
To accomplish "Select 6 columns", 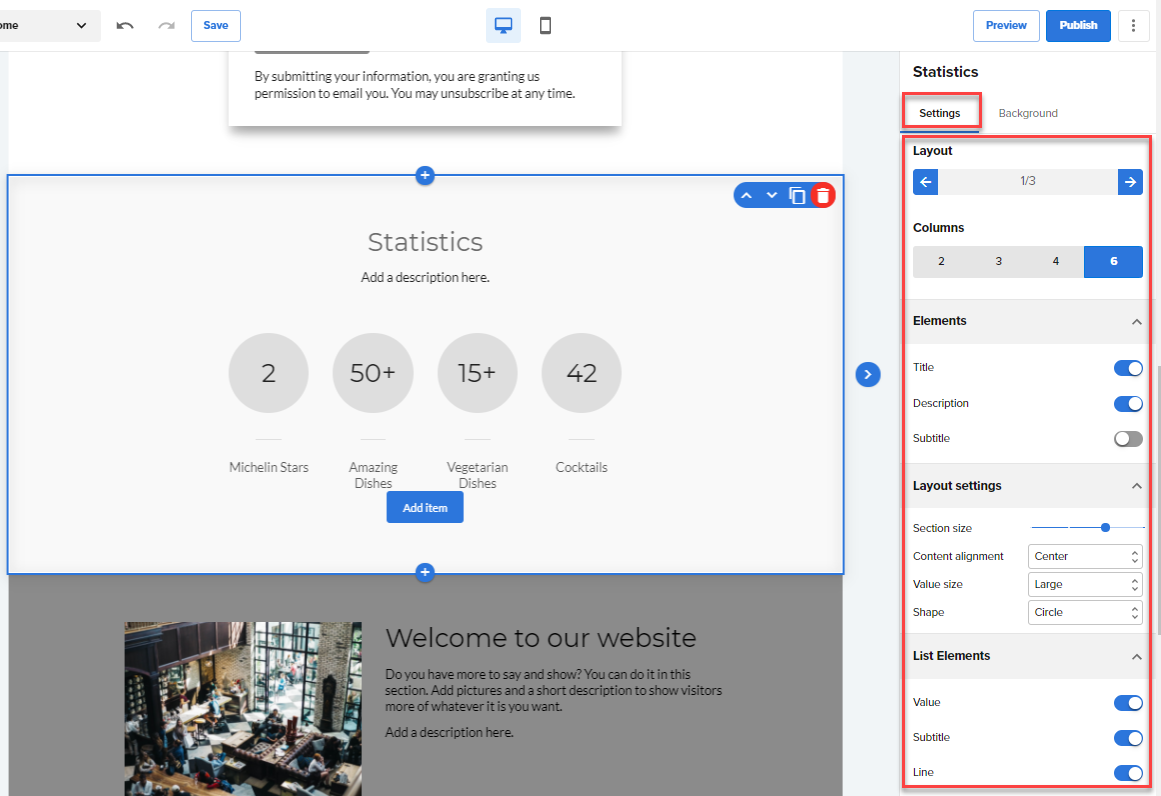I will tap(1114, 261).
